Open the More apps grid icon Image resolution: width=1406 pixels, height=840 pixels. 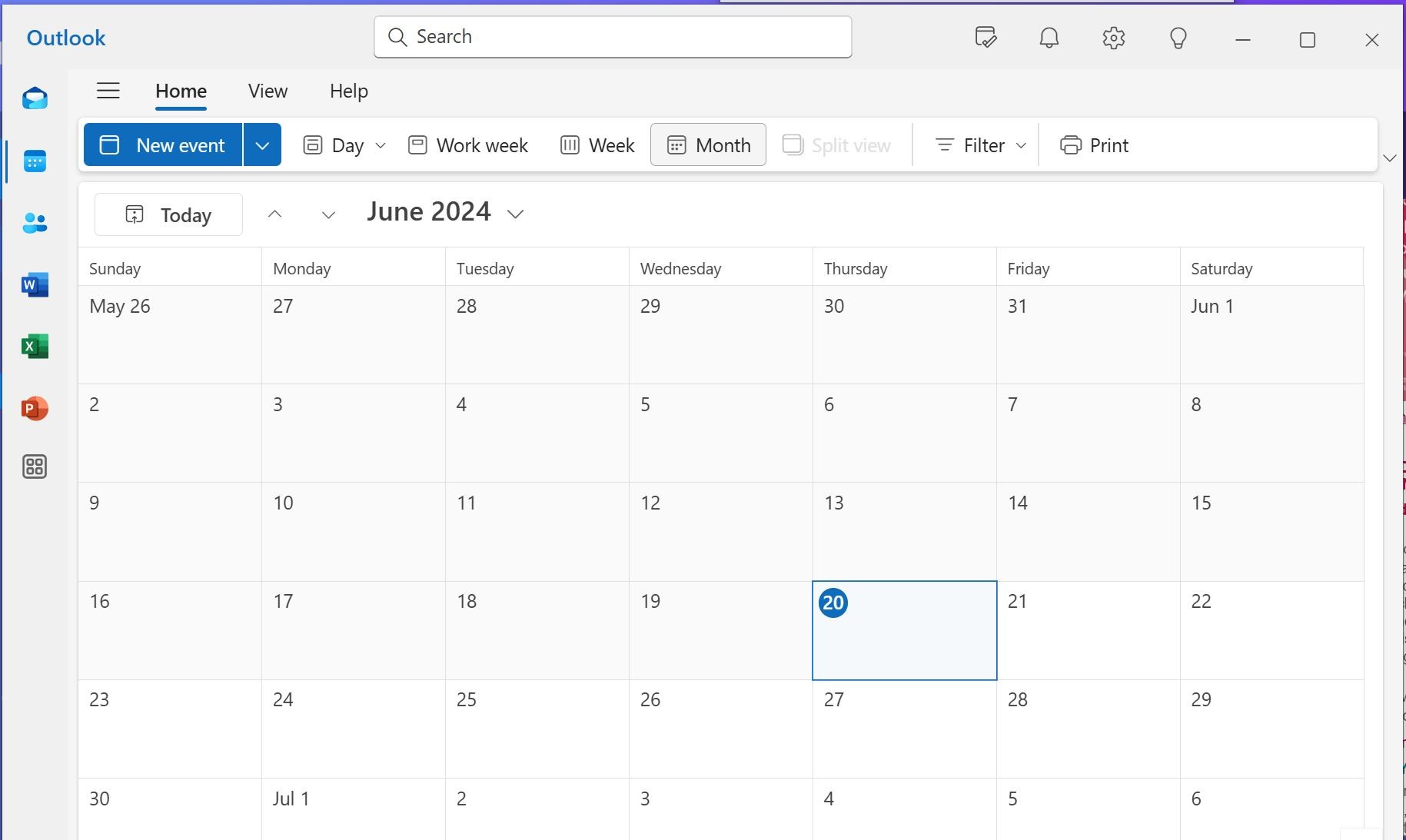point(35,466)
